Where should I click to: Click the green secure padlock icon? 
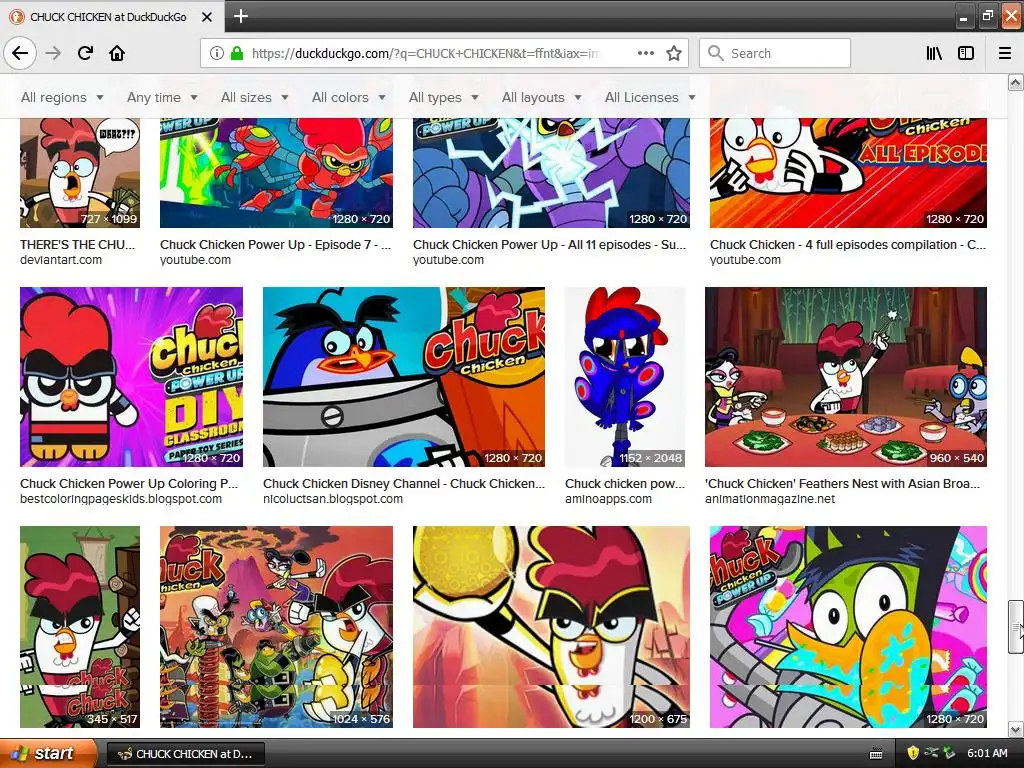[x=237, y=53]
